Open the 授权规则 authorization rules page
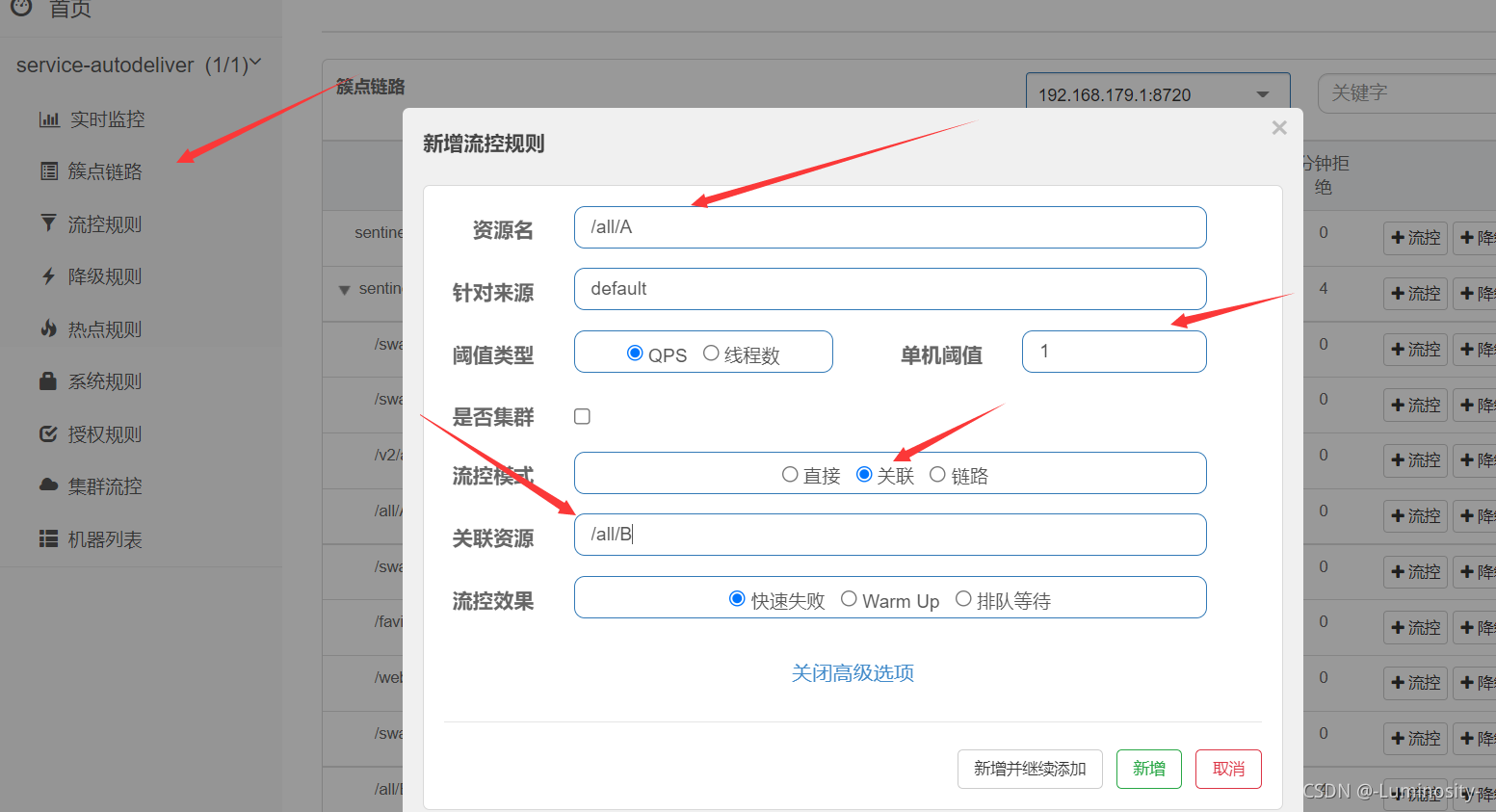Image resolution: width=1496 pixels, height=812 pixels. [x=105, y=434]
